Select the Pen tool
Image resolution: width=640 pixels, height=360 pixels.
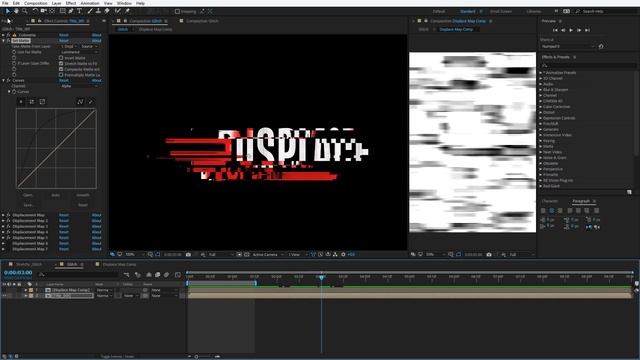pos(71,11)
